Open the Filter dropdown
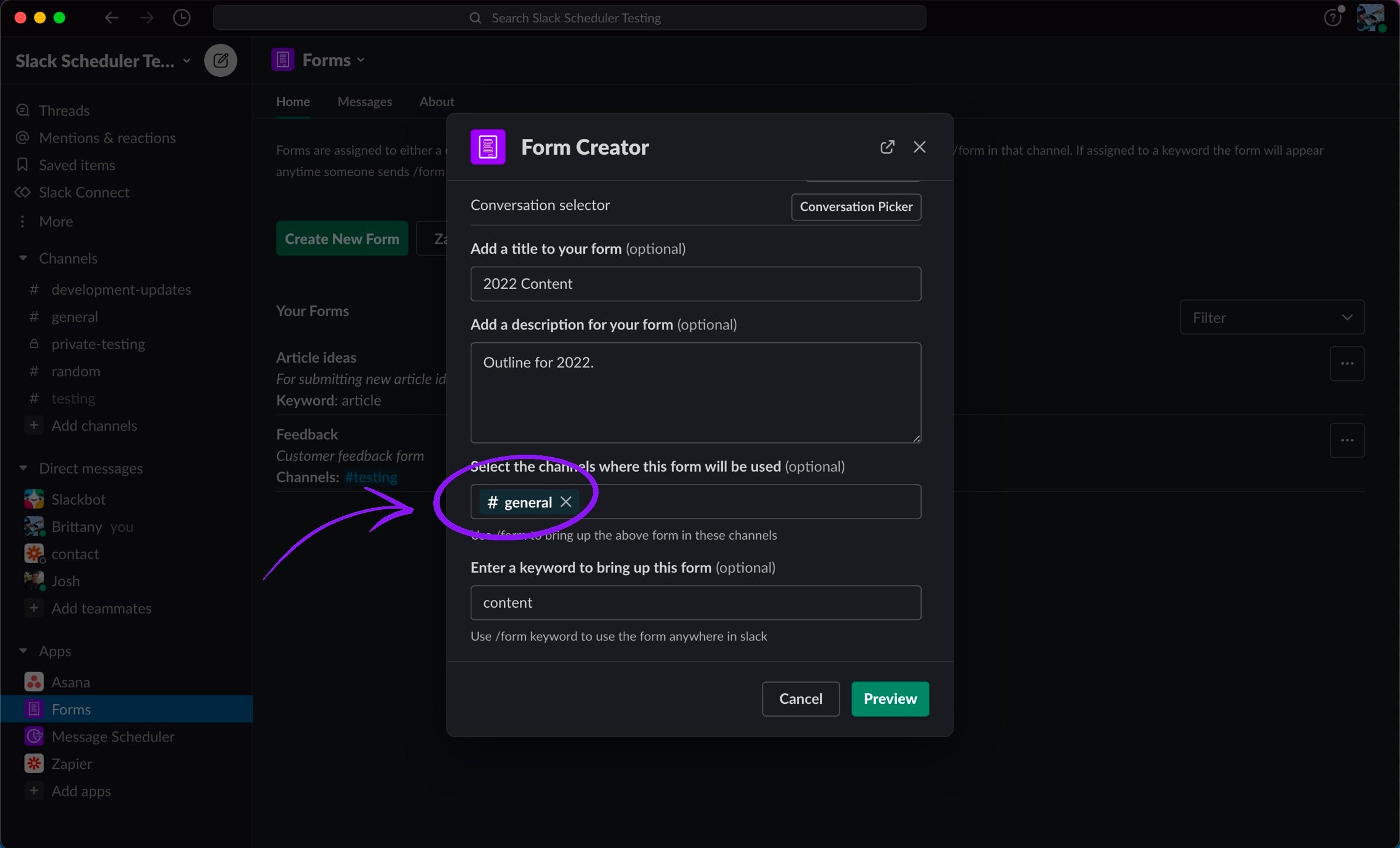The height and width of the screenshot is (848, 1400). coord(1272,318)
